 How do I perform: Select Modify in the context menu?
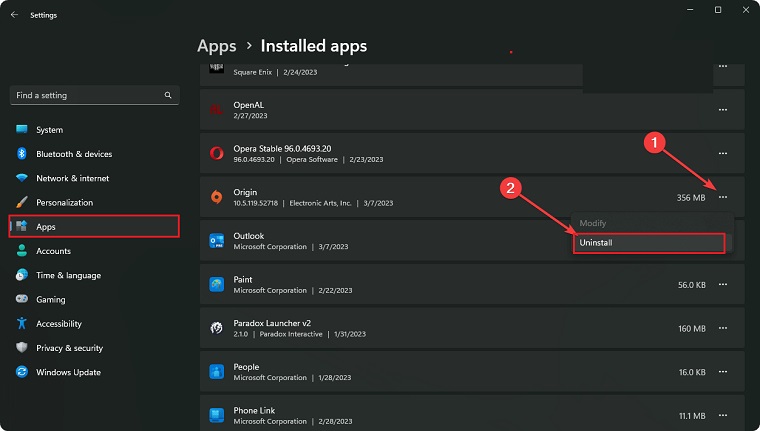pyautogui.click(x=593, y=223)
